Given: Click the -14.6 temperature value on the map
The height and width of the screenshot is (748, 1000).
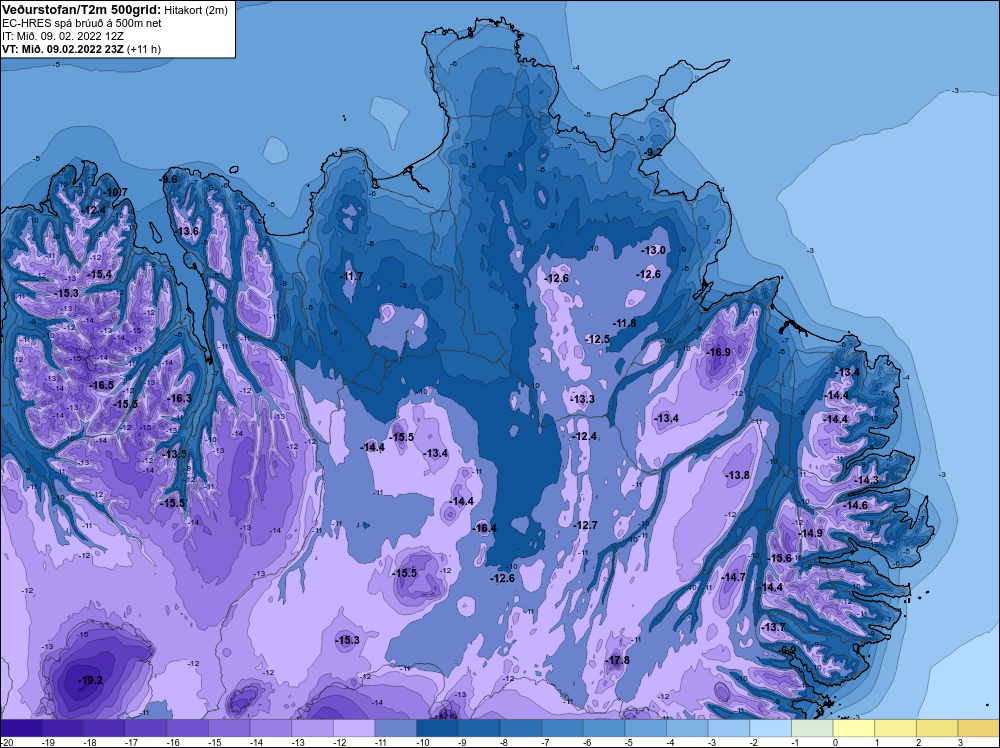Looking at the screenshot, I should pos(856,505).
